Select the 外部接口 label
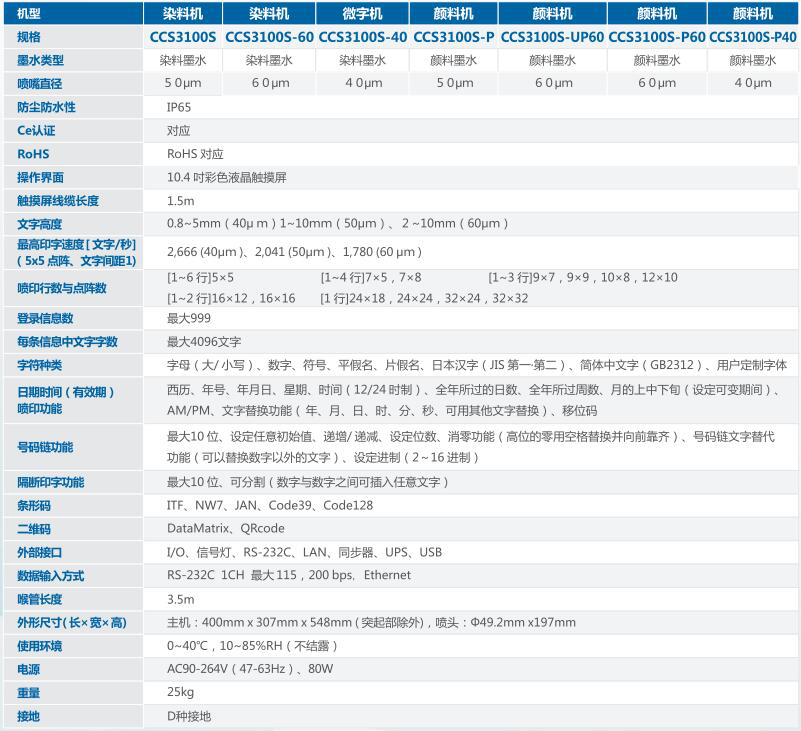Image resolution: width=801 pixels, height=731 pixels. (39, 552)
